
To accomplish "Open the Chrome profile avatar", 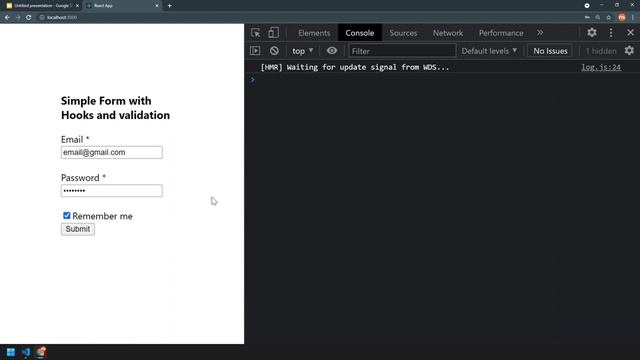I will (622, 18).
